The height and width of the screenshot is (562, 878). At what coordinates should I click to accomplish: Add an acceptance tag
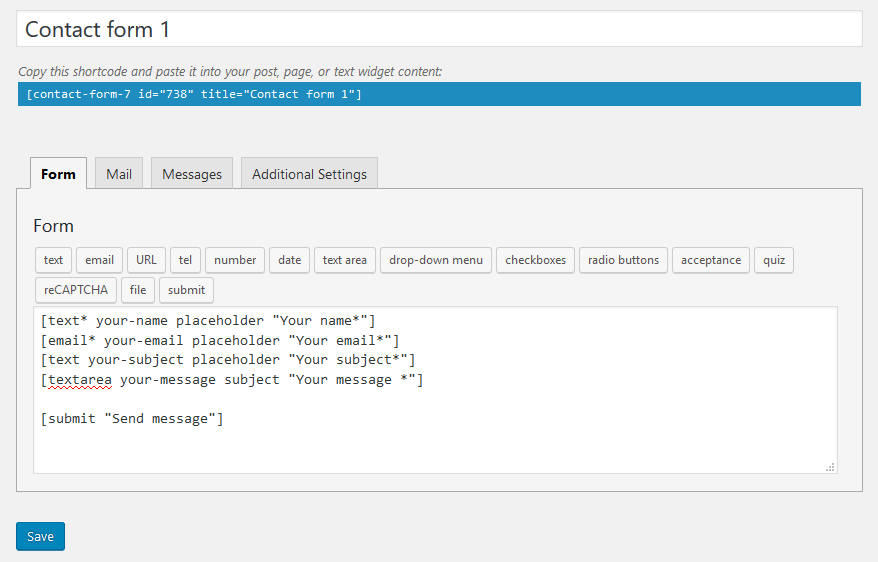click(711, 260)
